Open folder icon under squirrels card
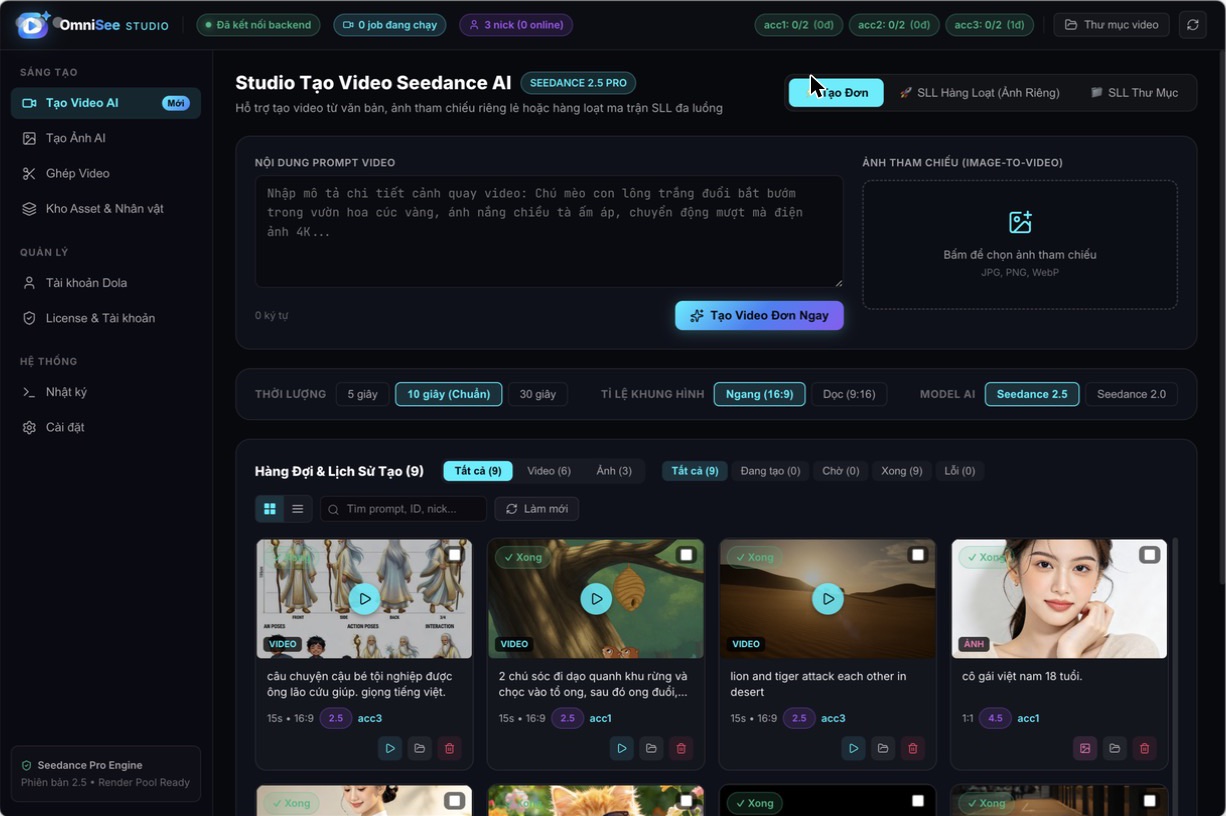The image size is (1226, 816). click(652, 748)
